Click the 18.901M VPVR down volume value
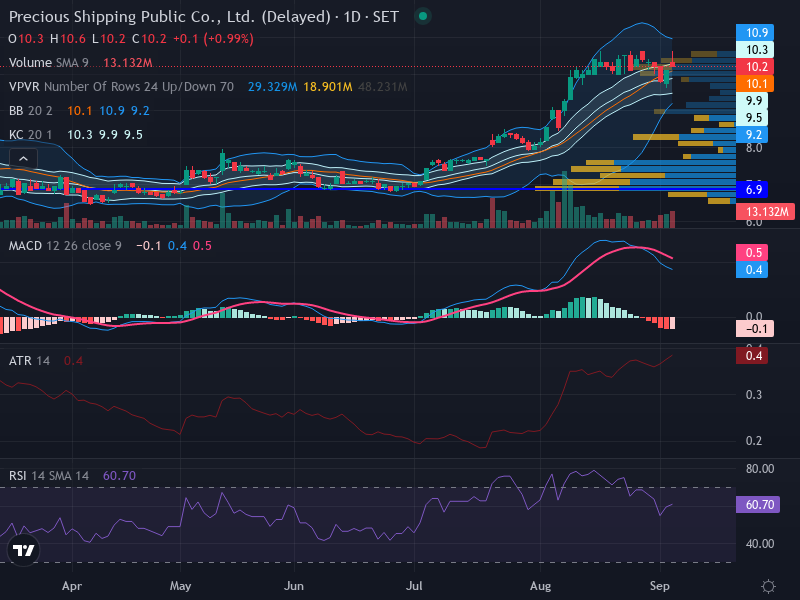 (328, 87)
